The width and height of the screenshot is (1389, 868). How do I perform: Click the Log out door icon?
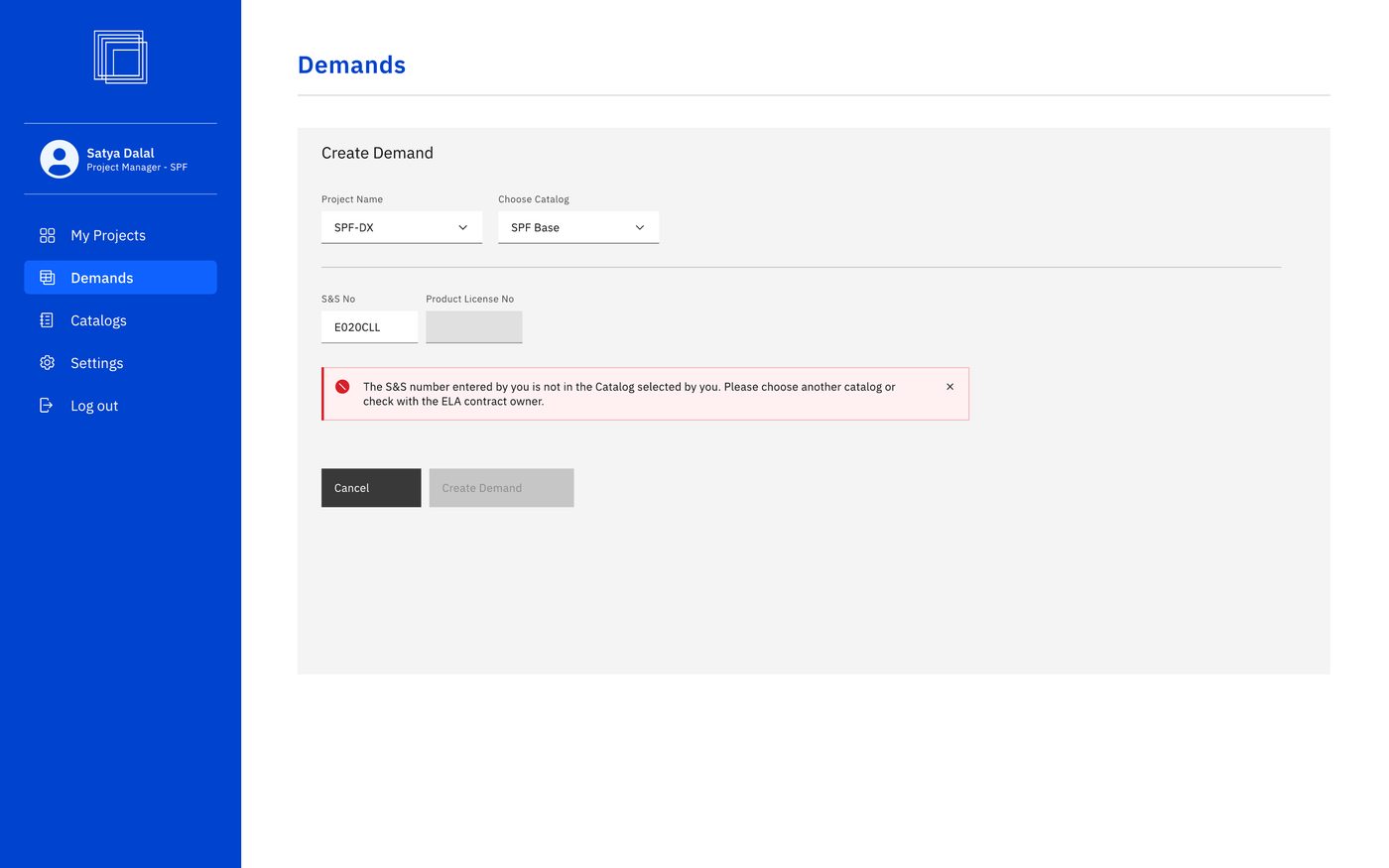coord(46,406)
